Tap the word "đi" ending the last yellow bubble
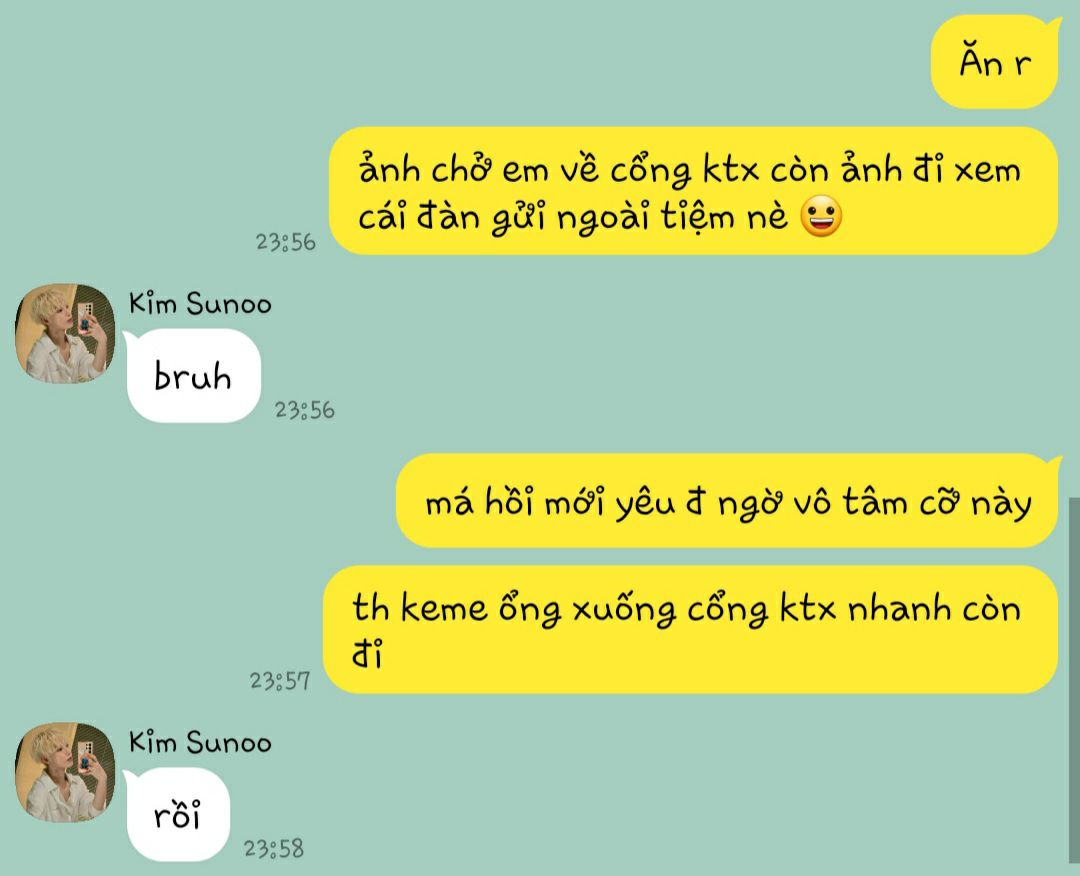 367,654
